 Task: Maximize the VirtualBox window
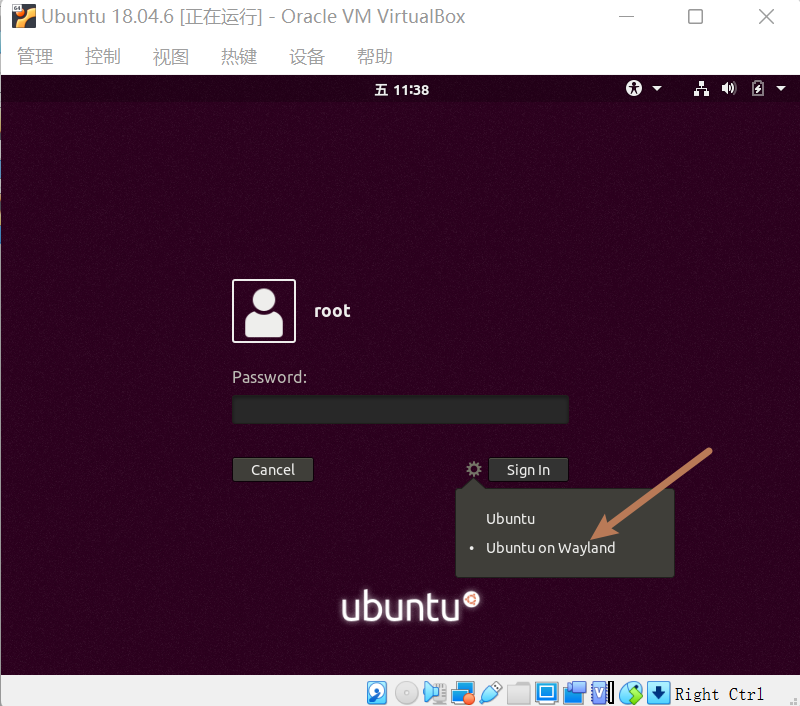[x=695, y=17]
